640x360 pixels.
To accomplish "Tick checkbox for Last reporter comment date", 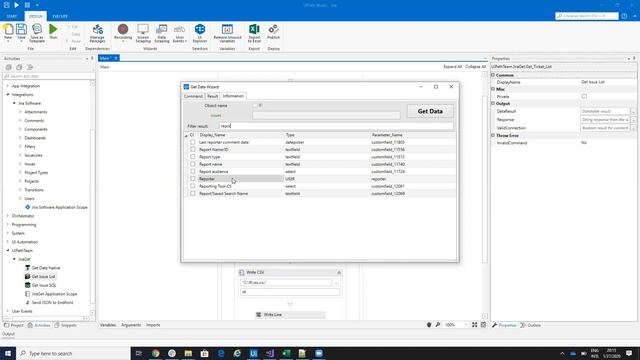I will click(x=193, y=142).
